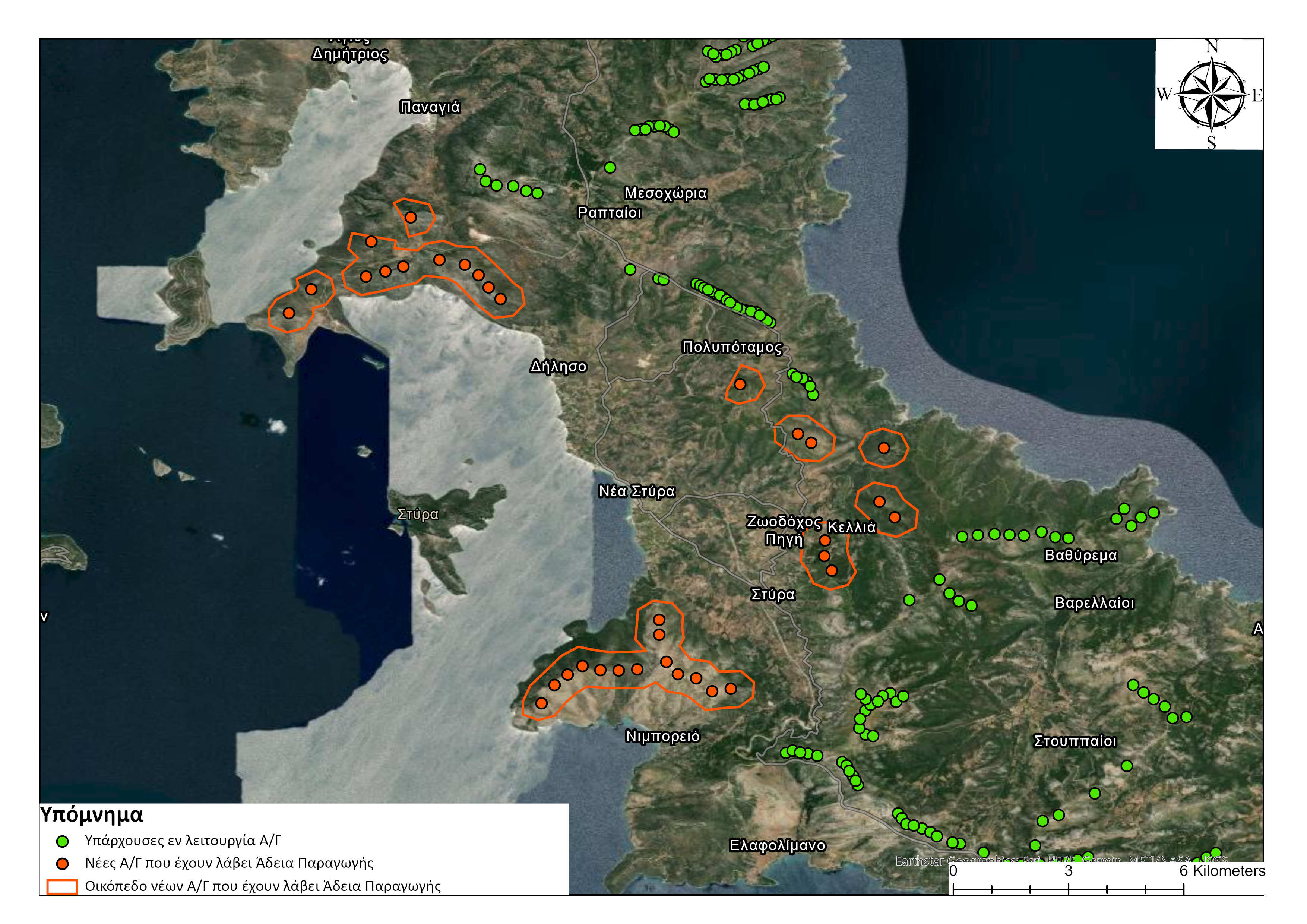Select the Νιμπορειό label on the map

662,736
